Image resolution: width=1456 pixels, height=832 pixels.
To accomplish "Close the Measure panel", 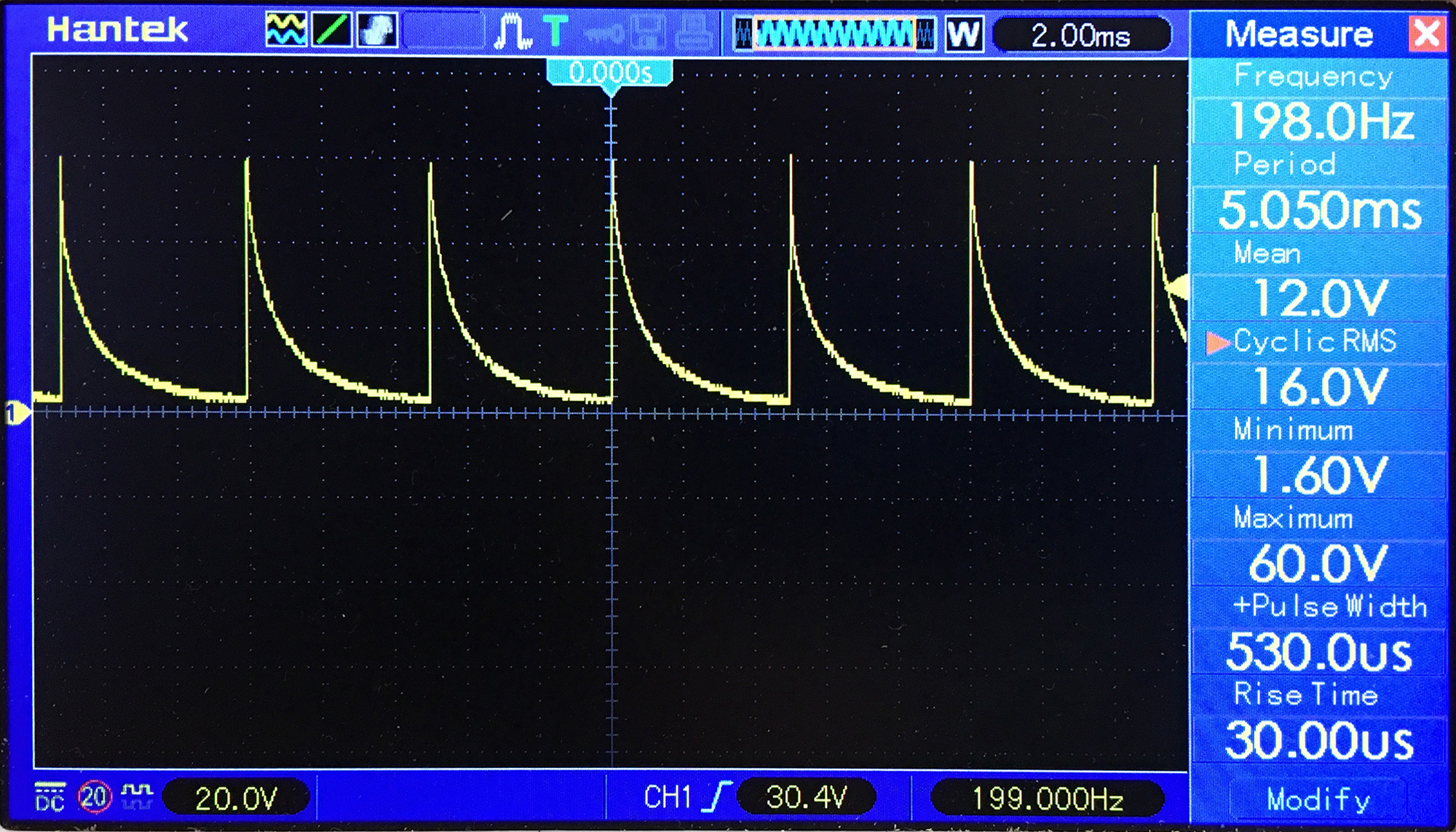I will tap(1426, 33).
